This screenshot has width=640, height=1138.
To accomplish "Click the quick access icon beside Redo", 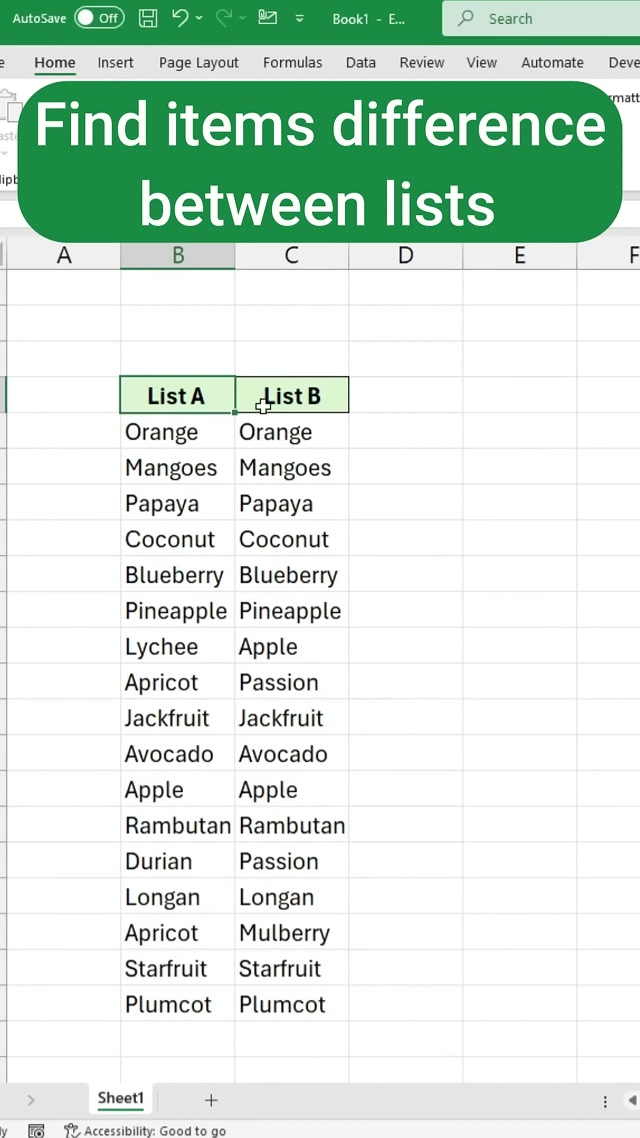I will pos(267,18).
